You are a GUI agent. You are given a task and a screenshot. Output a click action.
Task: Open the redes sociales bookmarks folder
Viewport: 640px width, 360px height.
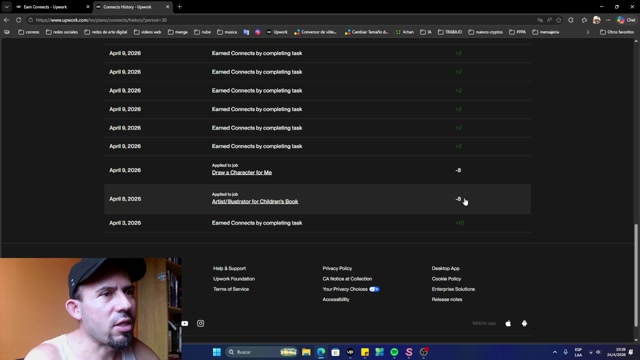coord(62,32)
